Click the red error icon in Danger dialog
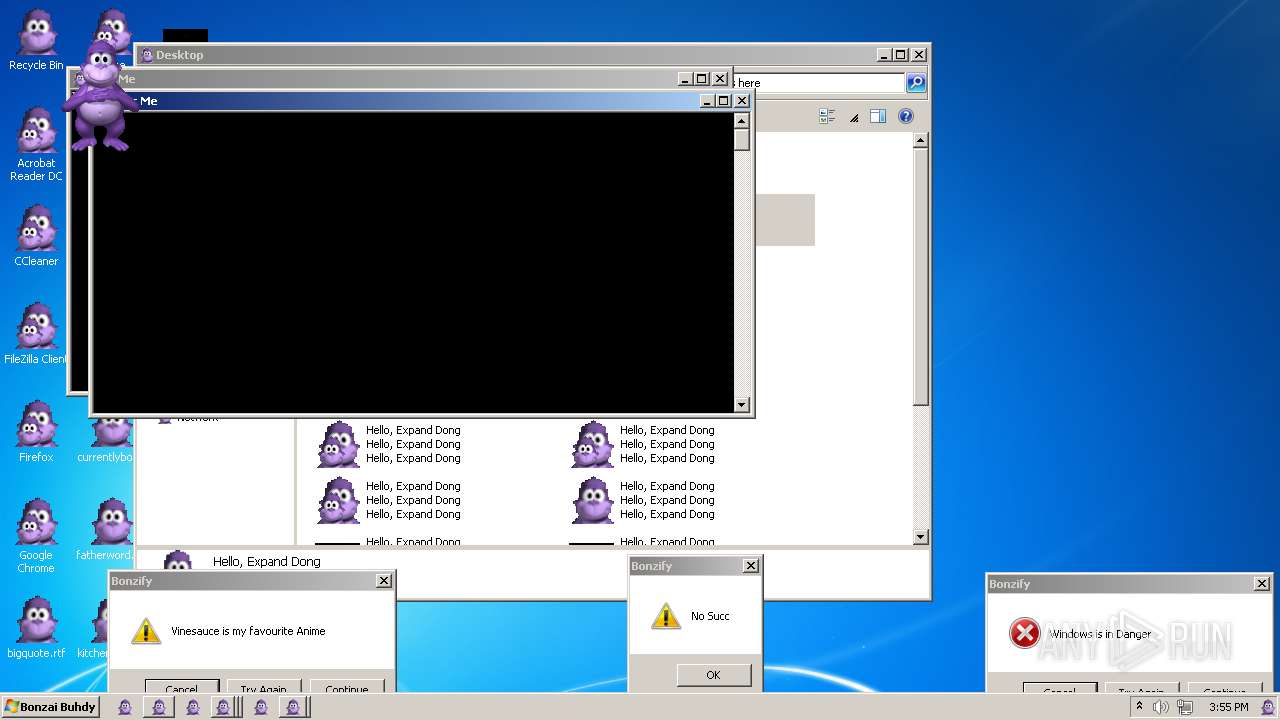The image size is (1280, 720). [x=1025, y=633]
